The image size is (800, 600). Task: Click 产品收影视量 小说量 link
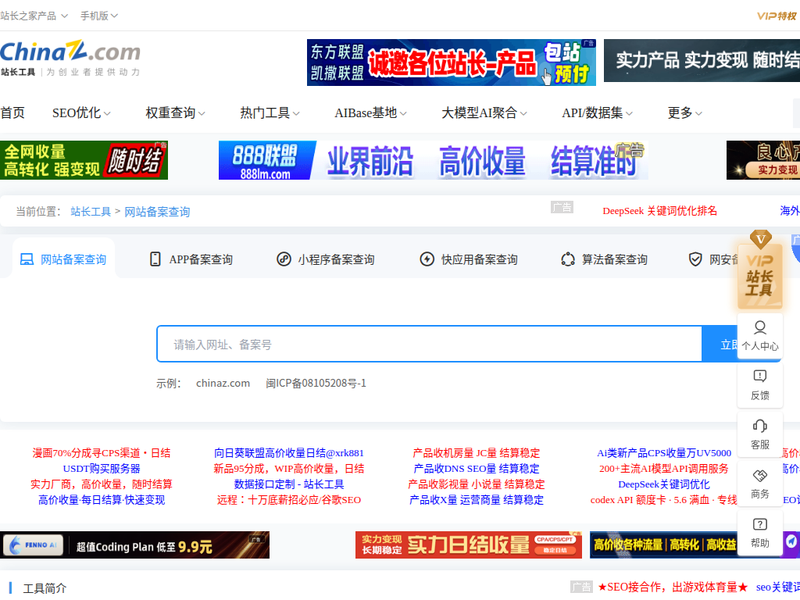(476, 484)
